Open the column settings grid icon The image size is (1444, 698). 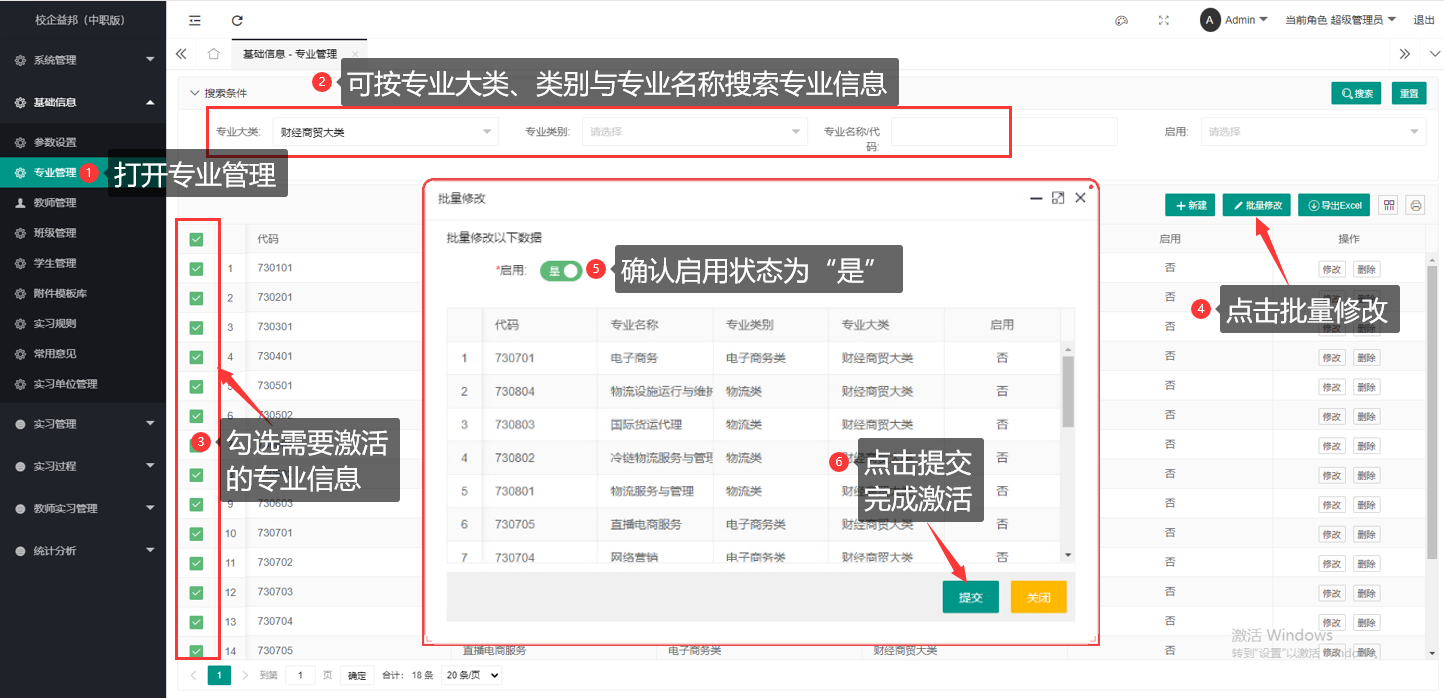[x=1389, y=205]
